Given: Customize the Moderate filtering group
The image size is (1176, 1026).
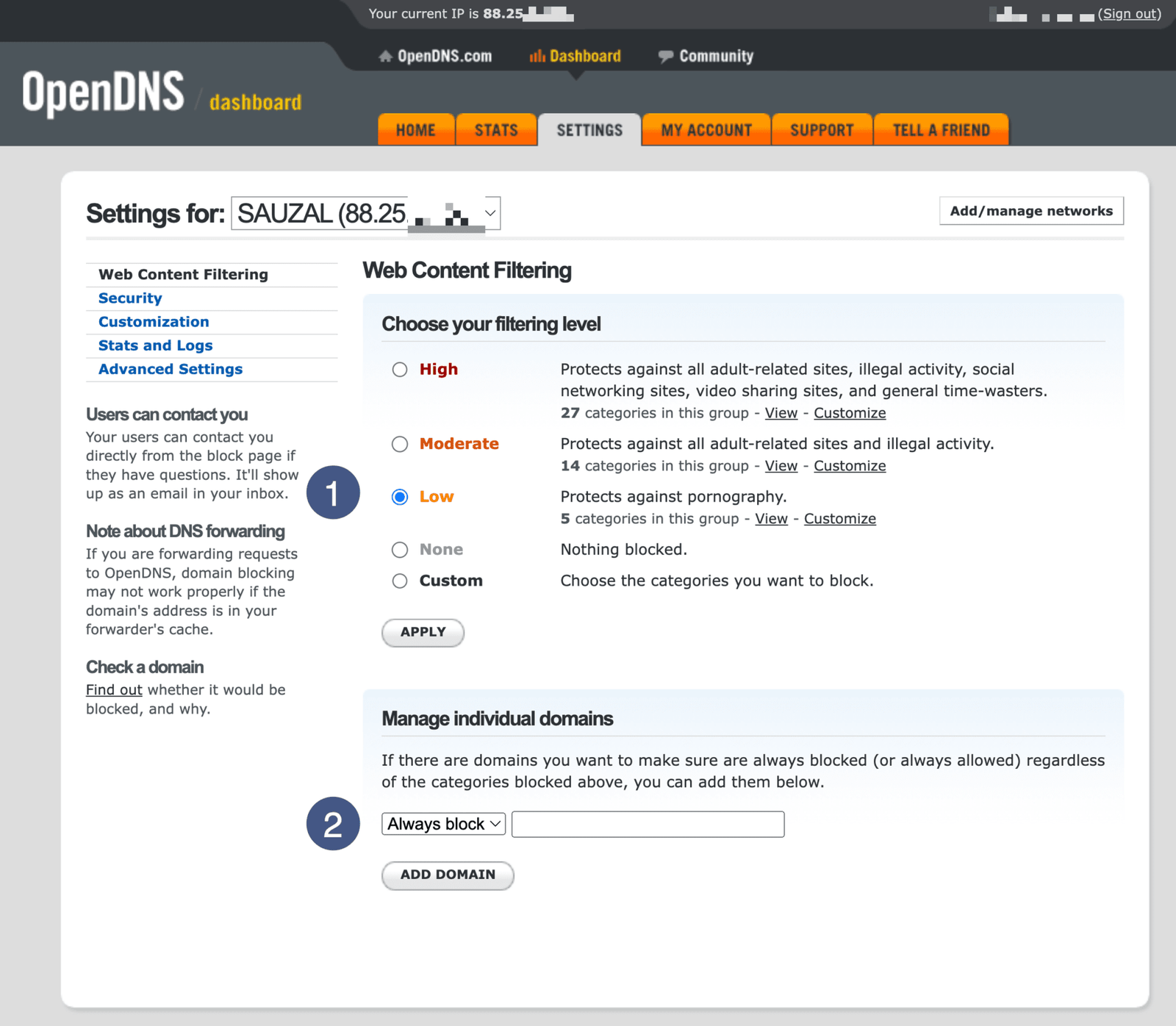Looking at the screenshot, I should coord(850,466).
